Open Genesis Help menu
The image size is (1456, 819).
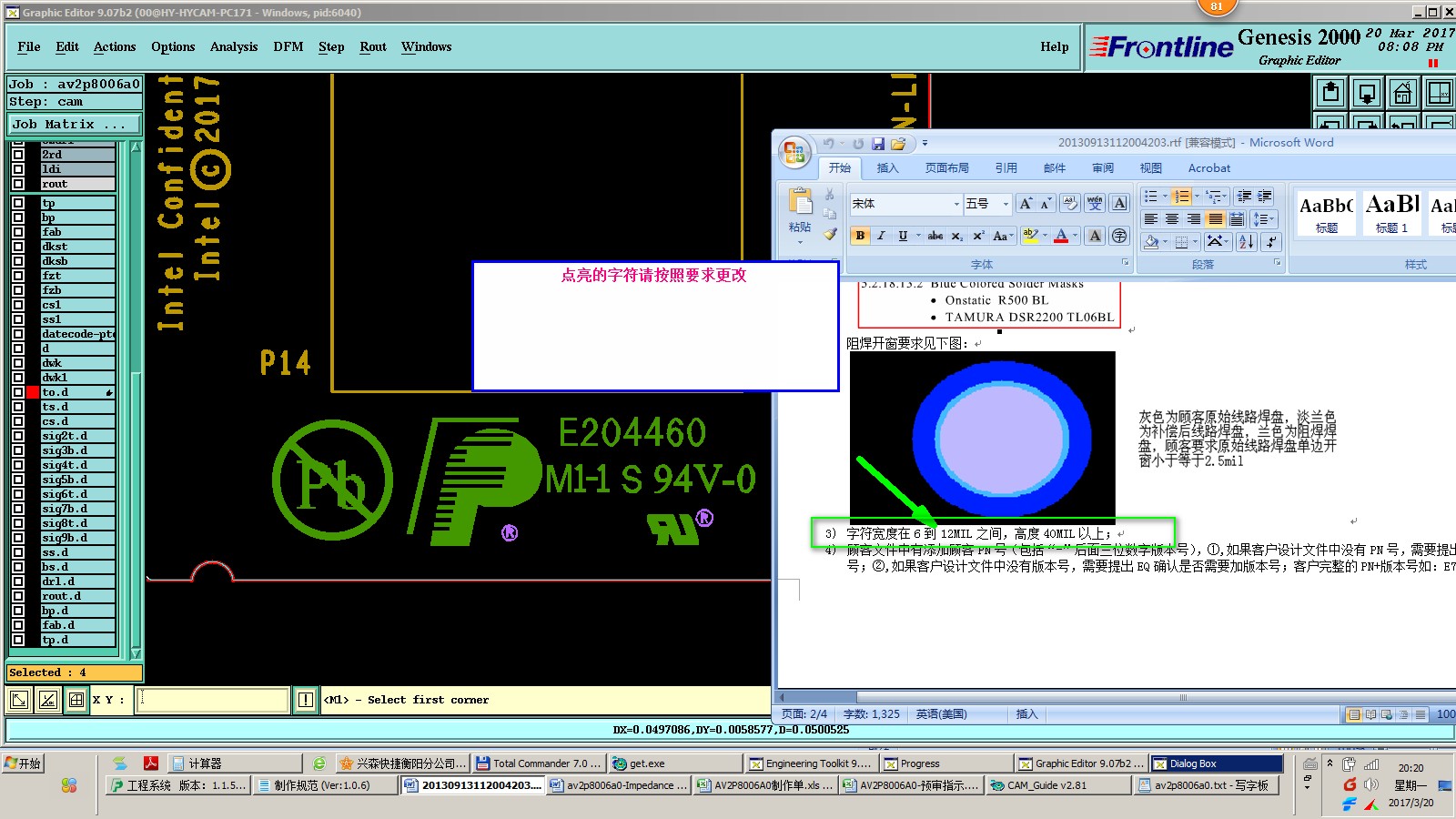point(1055,47)
